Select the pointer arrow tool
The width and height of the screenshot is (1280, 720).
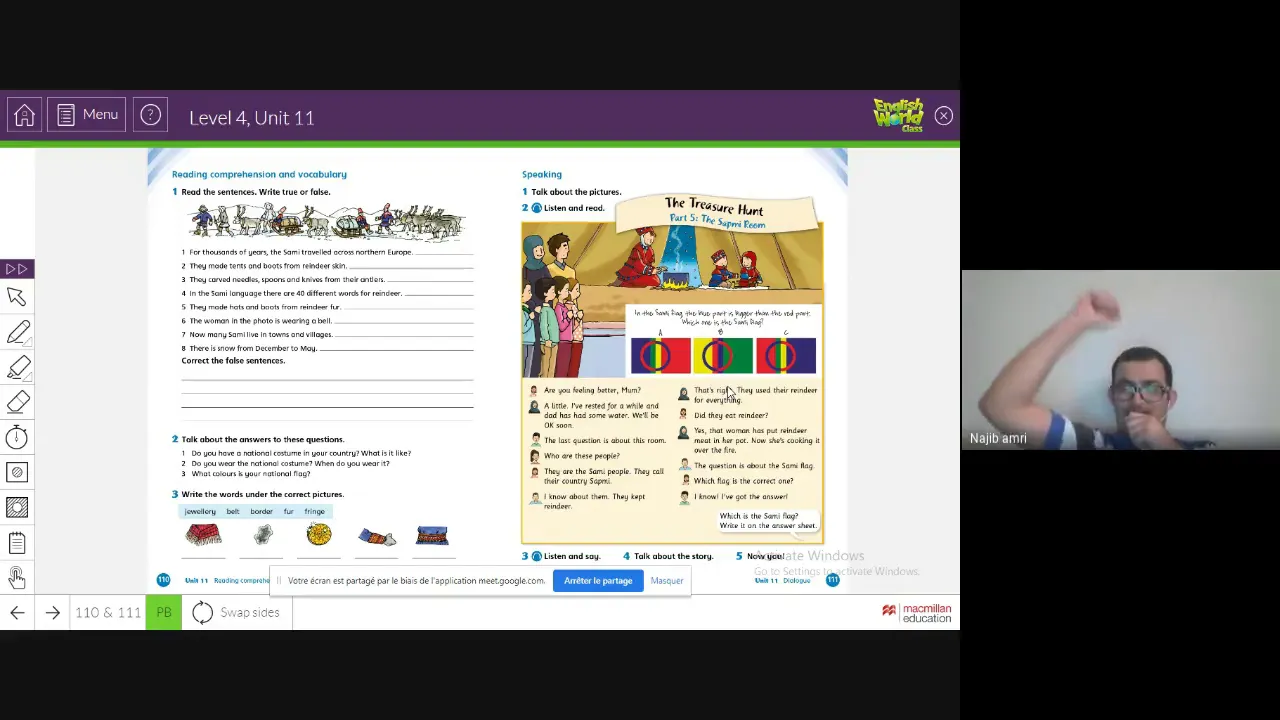tap(16, 297)
